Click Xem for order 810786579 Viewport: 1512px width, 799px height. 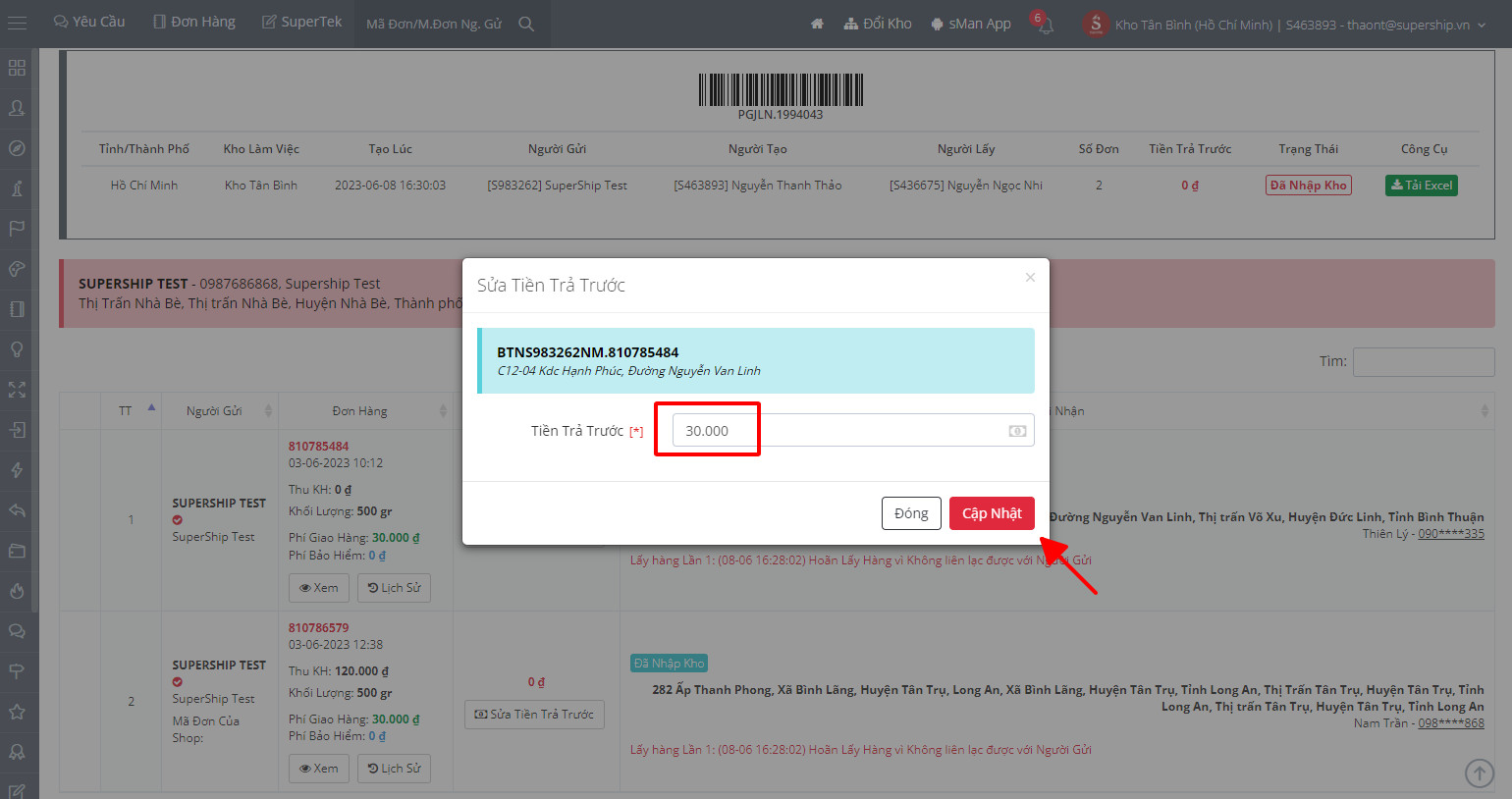point(319,769)
